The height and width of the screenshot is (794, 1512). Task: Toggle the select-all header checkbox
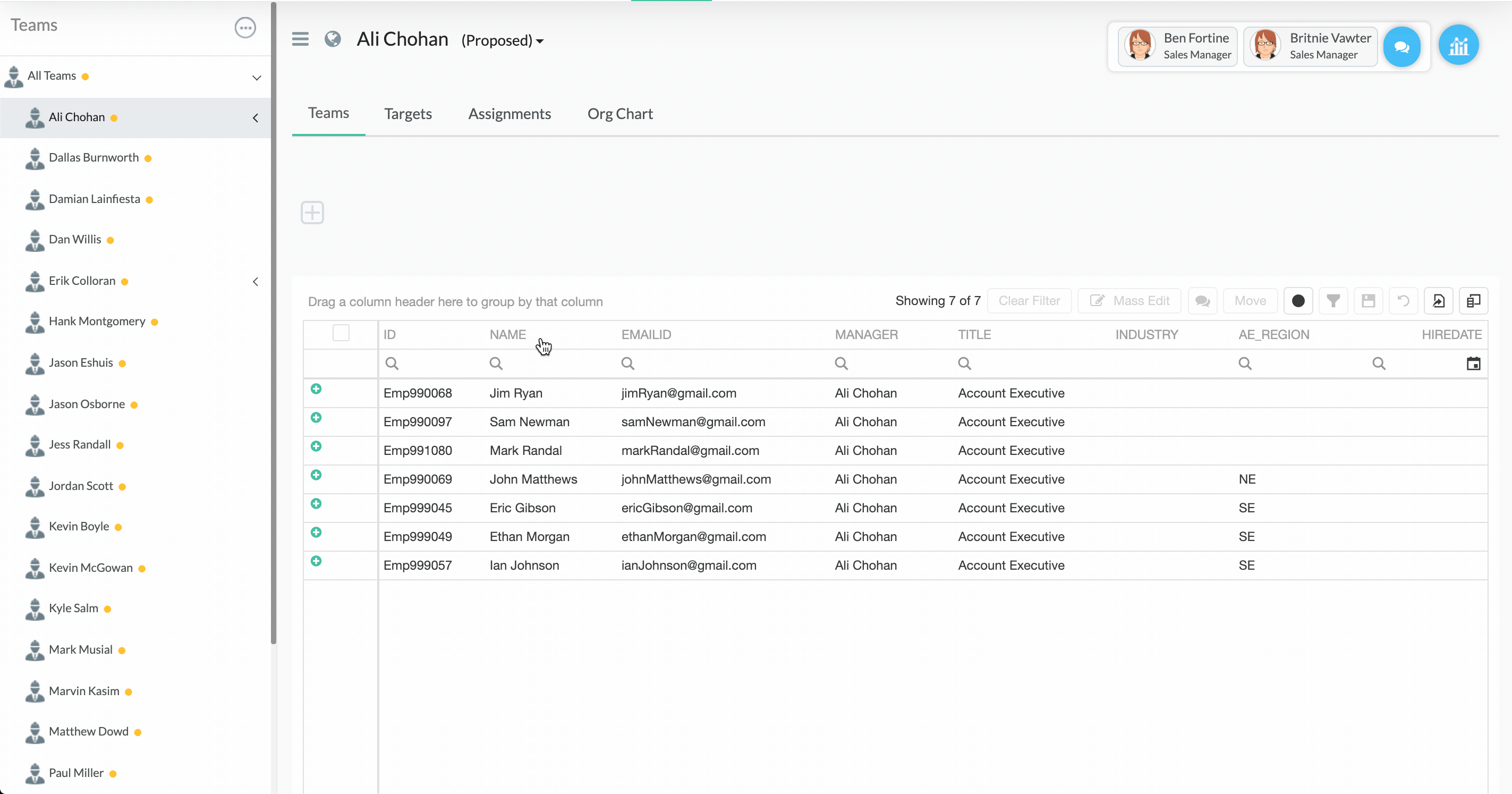click(x=341, y=333)
